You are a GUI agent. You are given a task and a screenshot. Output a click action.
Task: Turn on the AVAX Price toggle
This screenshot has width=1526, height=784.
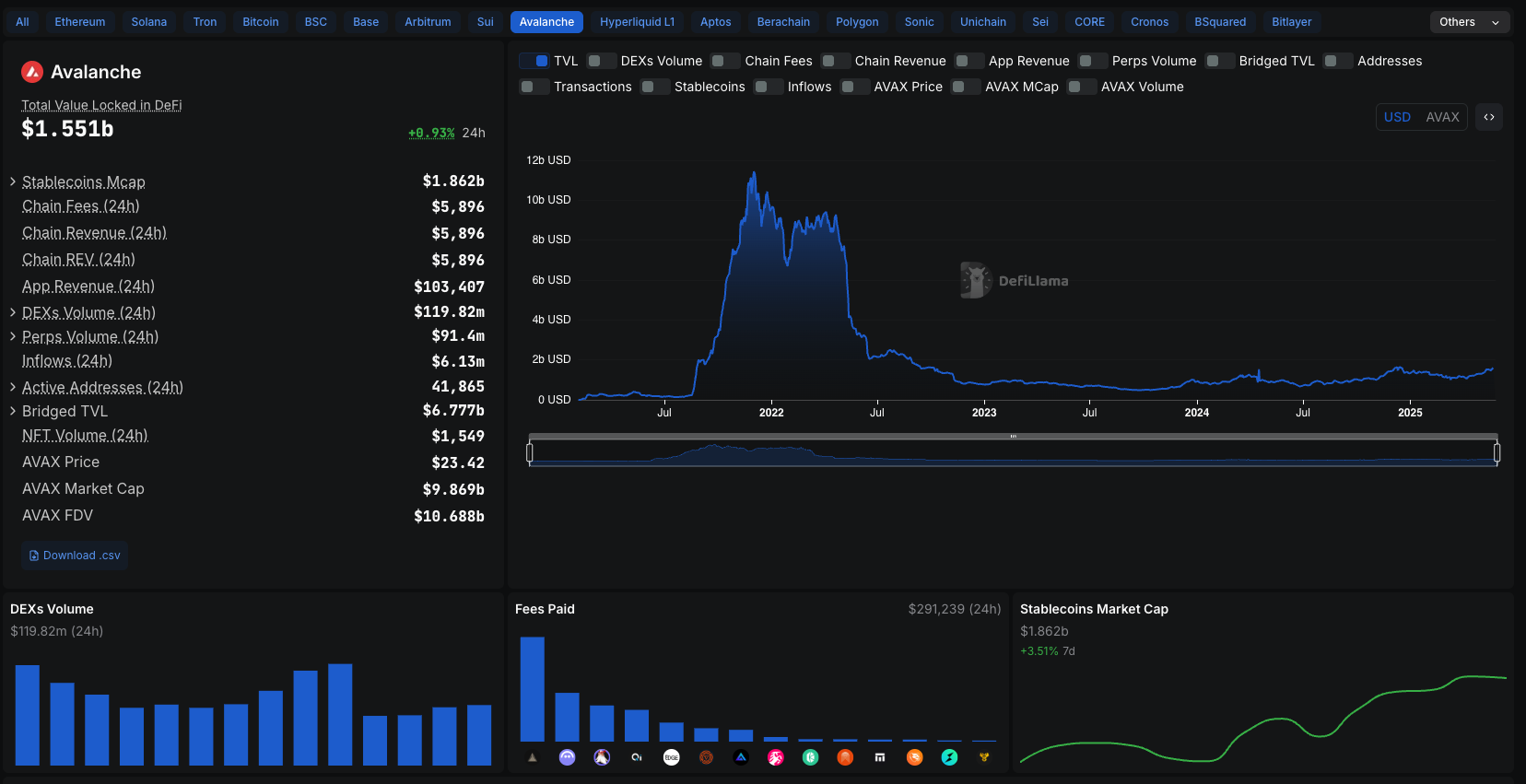[855, 87]
